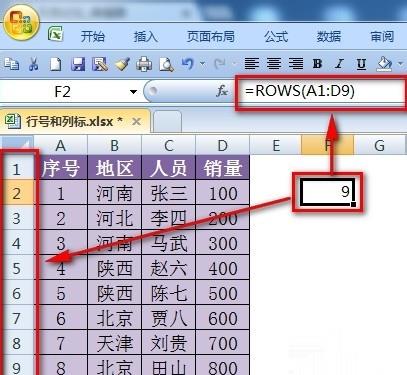Screen dimensions: 407x375
Task: Select row 1 header
Action: click(17, 169)
